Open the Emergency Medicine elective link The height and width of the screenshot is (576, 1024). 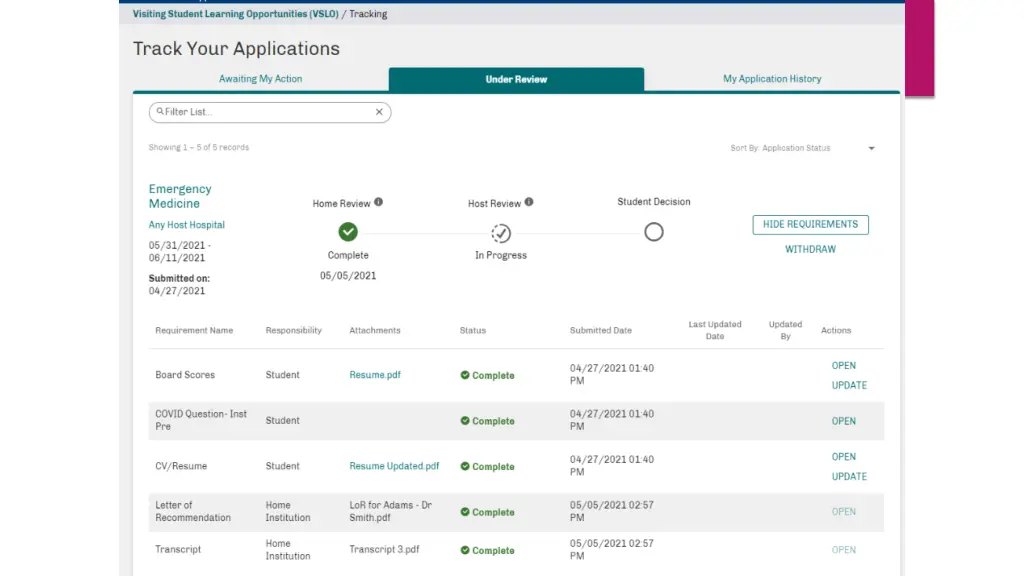click(x=180, y=196)
